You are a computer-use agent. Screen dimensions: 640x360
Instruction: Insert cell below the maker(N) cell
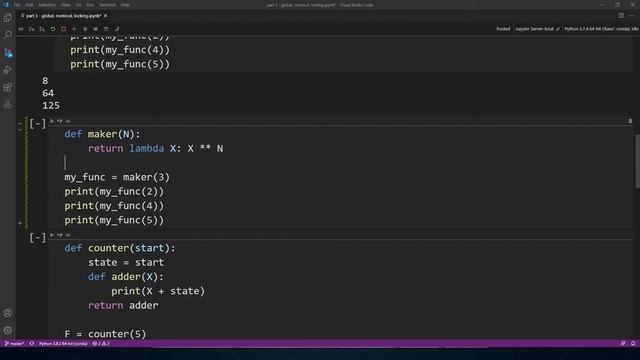pos(20,223)
